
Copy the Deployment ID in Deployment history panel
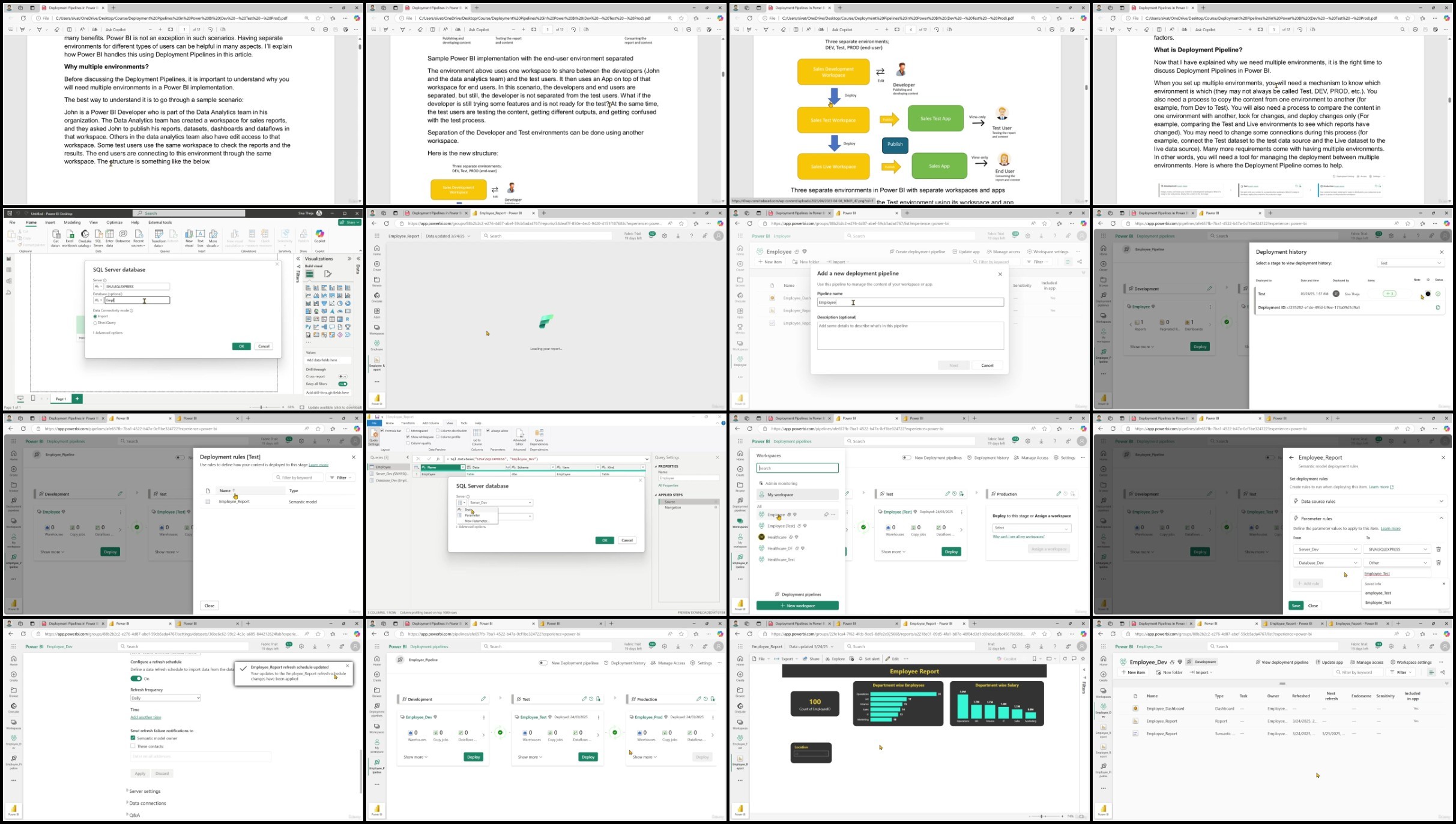click(x=1438, y=307)
